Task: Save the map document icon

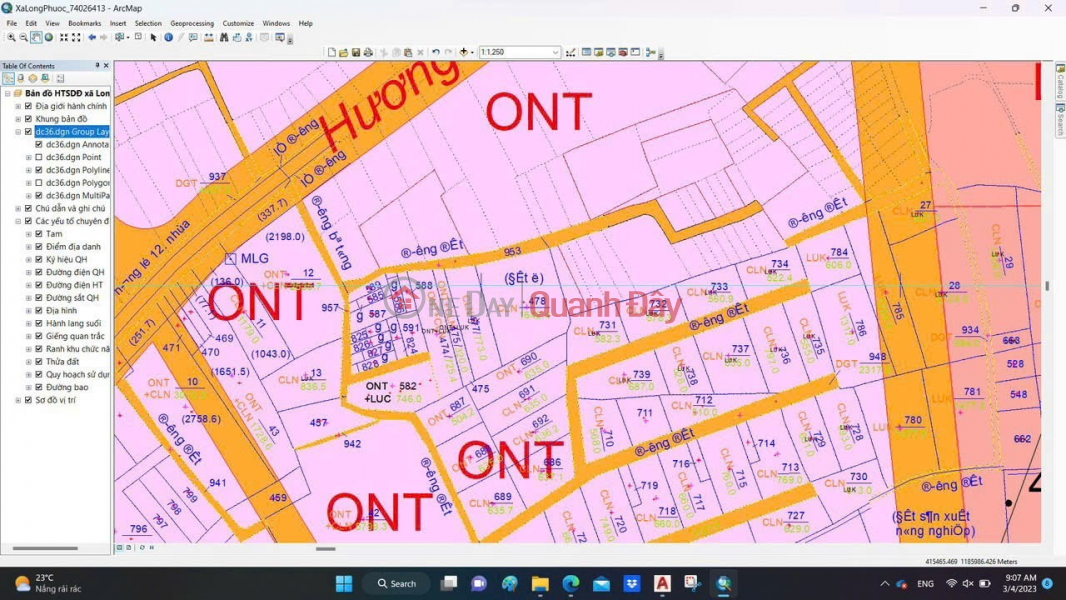Action: click(356, 52)
